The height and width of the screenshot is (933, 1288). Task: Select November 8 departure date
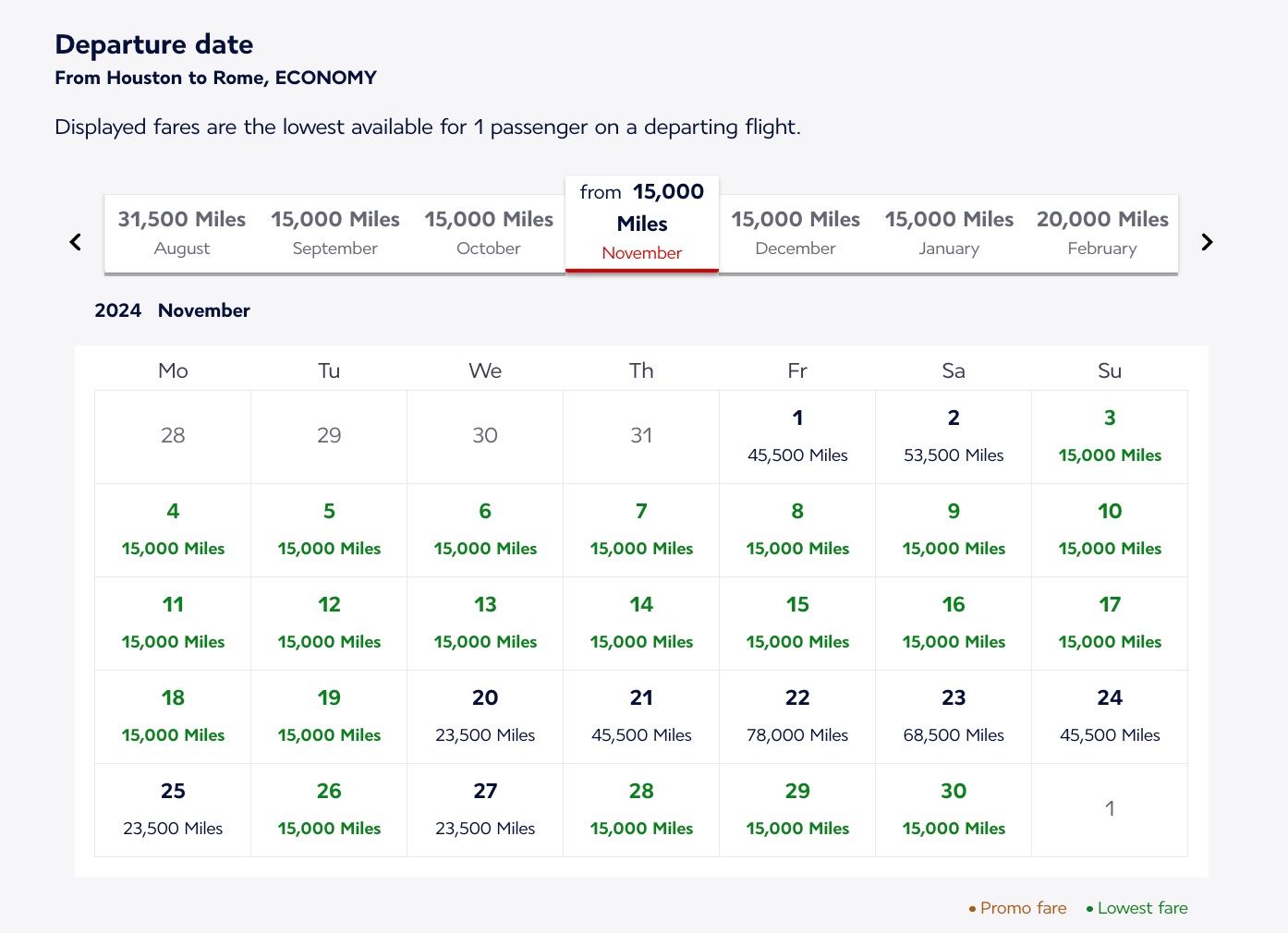[x=797, y=529]
